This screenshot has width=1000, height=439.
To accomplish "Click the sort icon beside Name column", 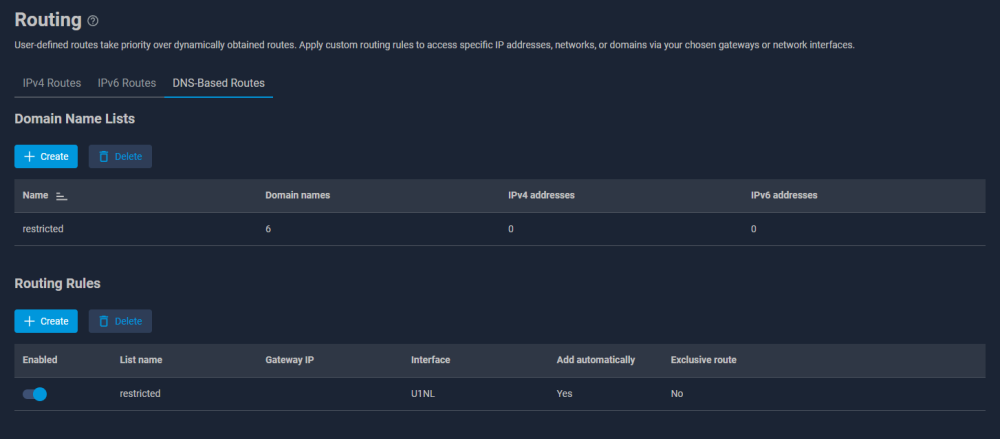I will click(61, 196).
